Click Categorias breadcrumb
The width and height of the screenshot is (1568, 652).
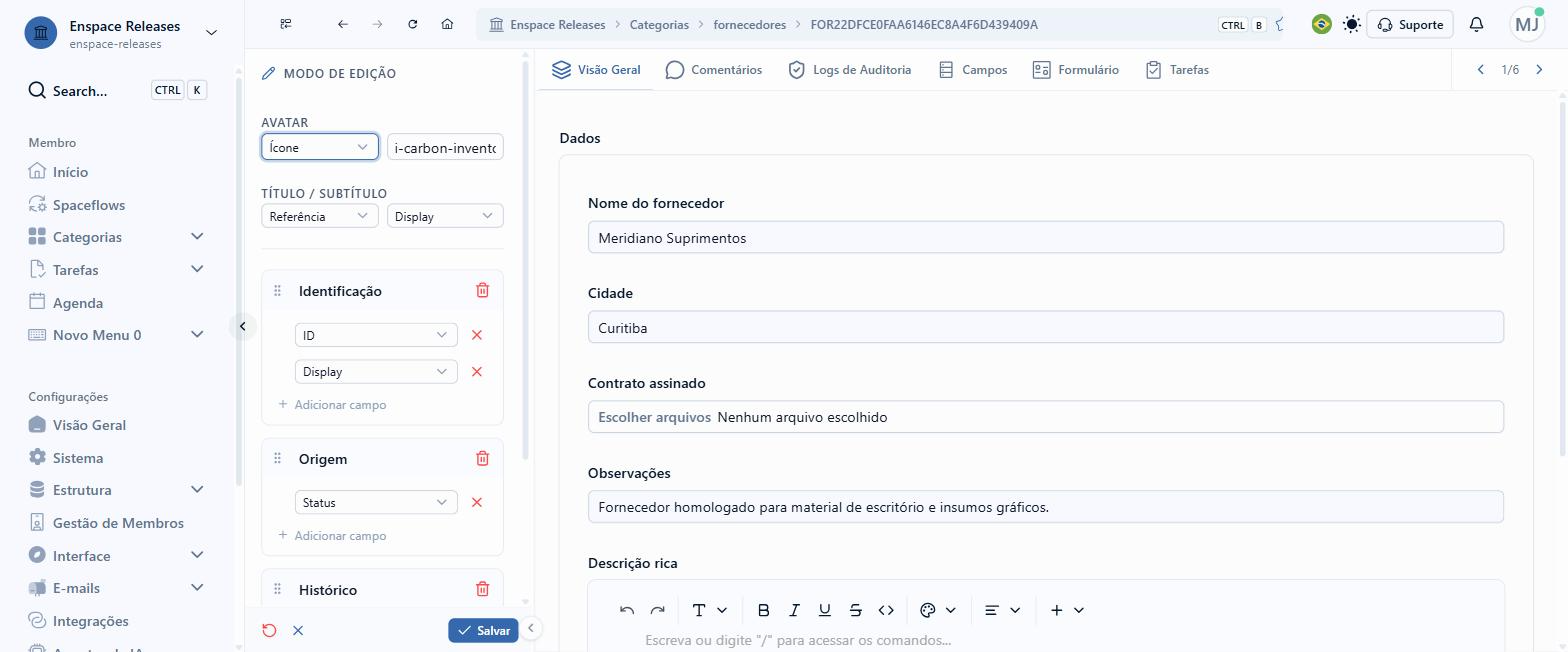click(x=659, y=24)
